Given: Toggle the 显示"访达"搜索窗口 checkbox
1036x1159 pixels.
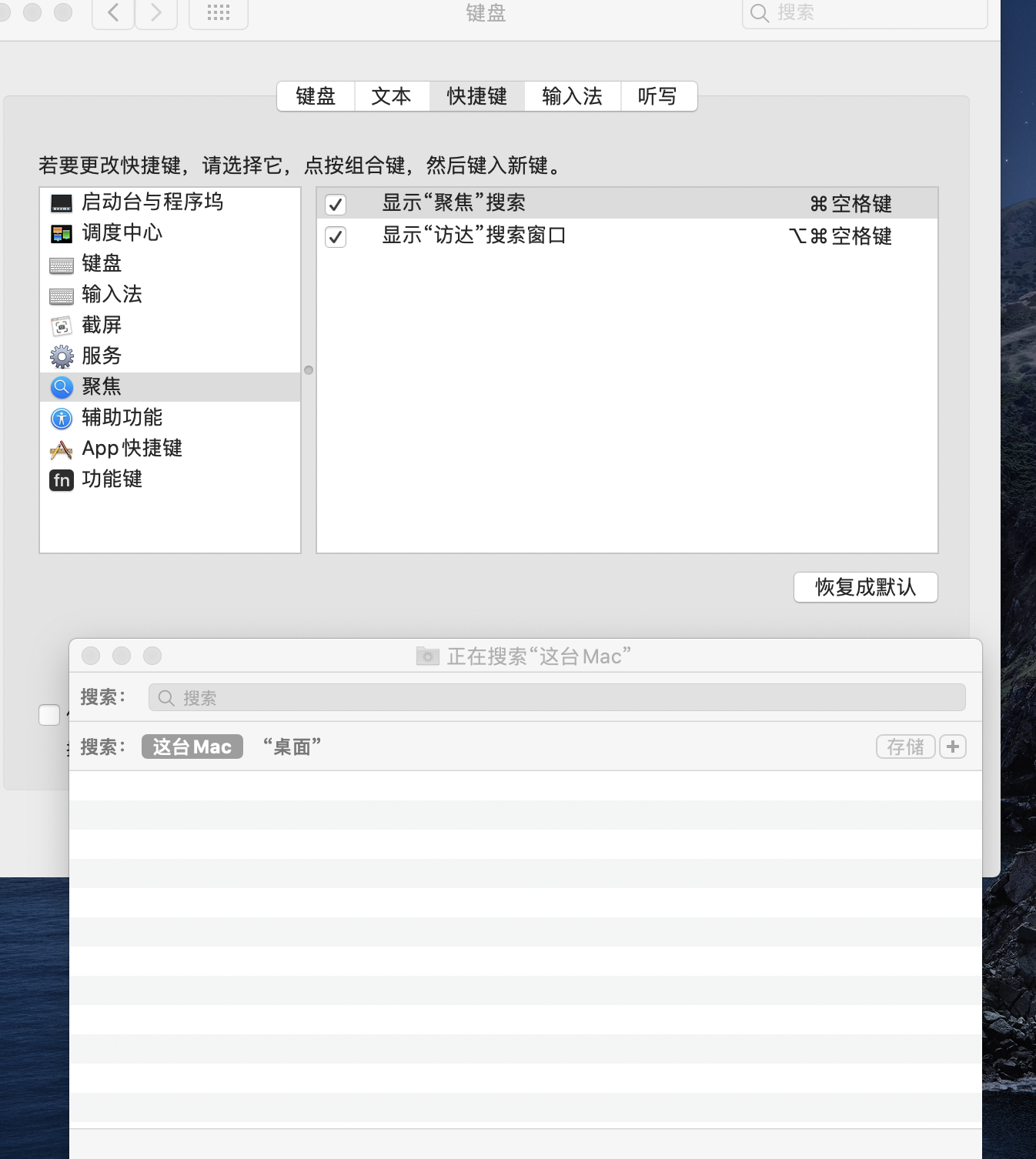Looking at the screenshot, I should coord(336,237).
